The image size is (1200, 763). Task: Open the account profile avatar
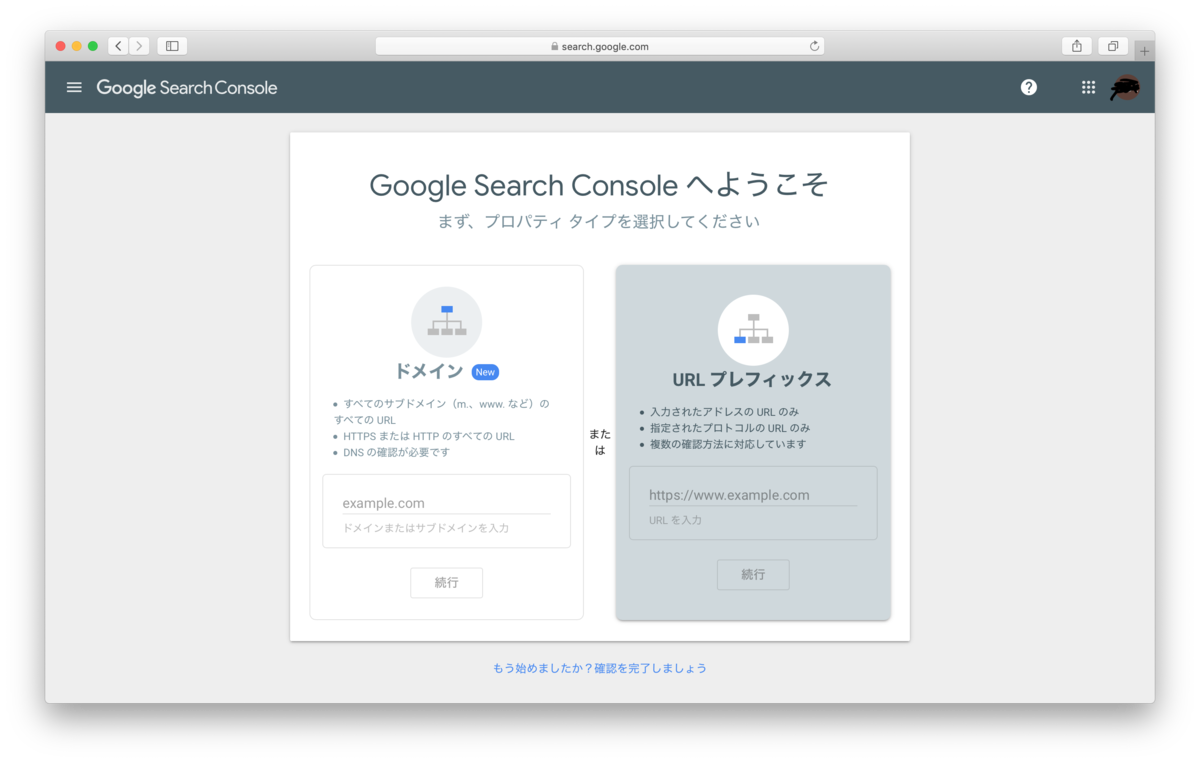pos(1125,88)
